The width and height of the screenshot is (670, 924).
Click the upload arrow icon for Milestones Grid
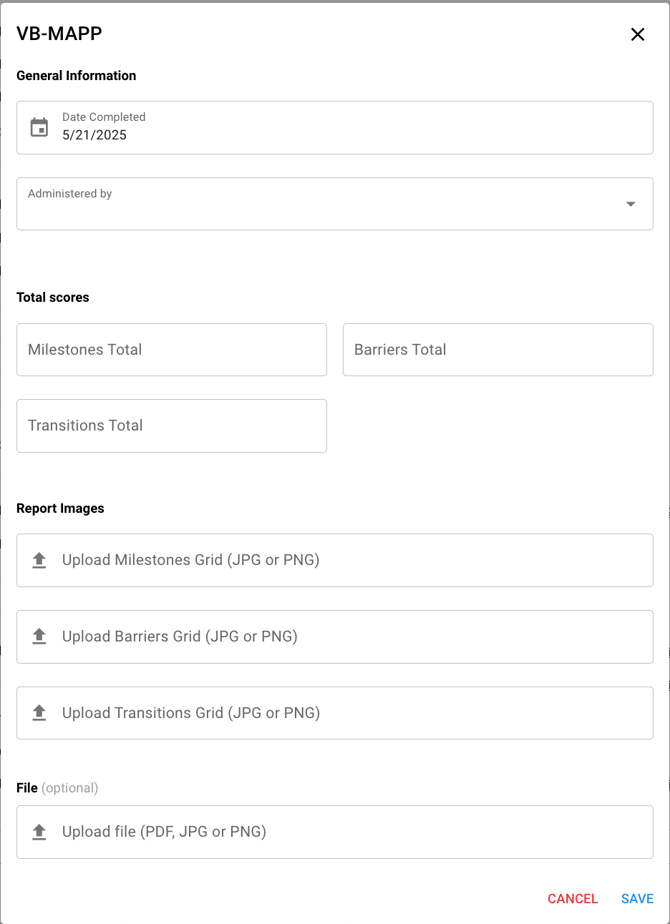(40, 560)
